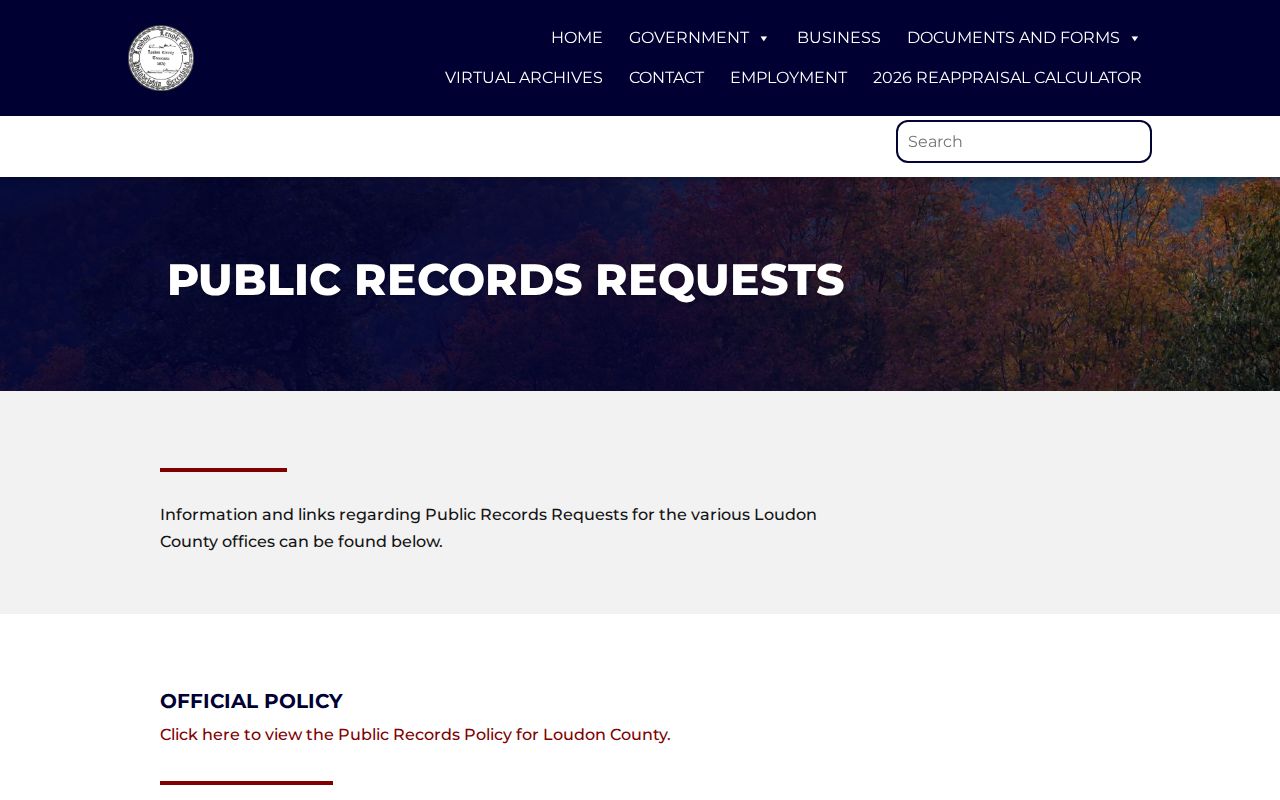Image resolution: width=1280 pixels, height=800 pixels.
Task: Expand the GOVERNMENT dropdown arrow
Action: pos(764,38)
